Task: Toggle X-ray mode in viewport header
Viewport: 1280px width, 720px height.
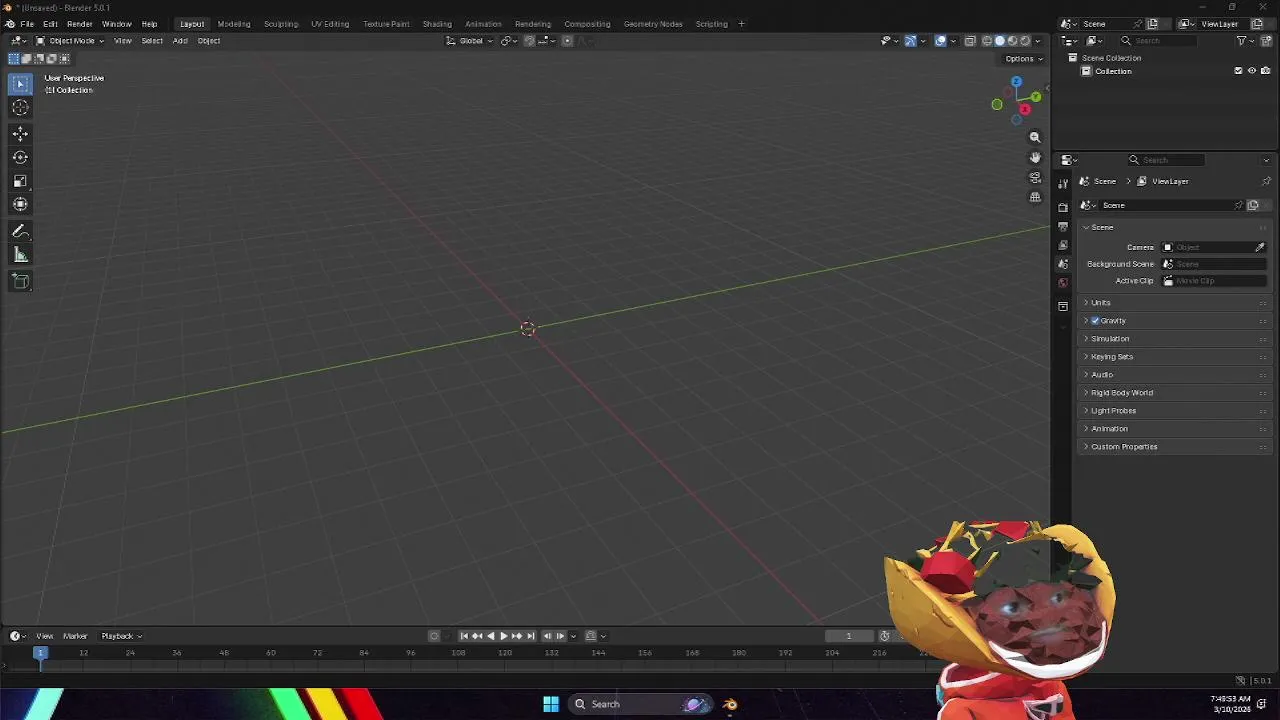Action: point(970,41)
